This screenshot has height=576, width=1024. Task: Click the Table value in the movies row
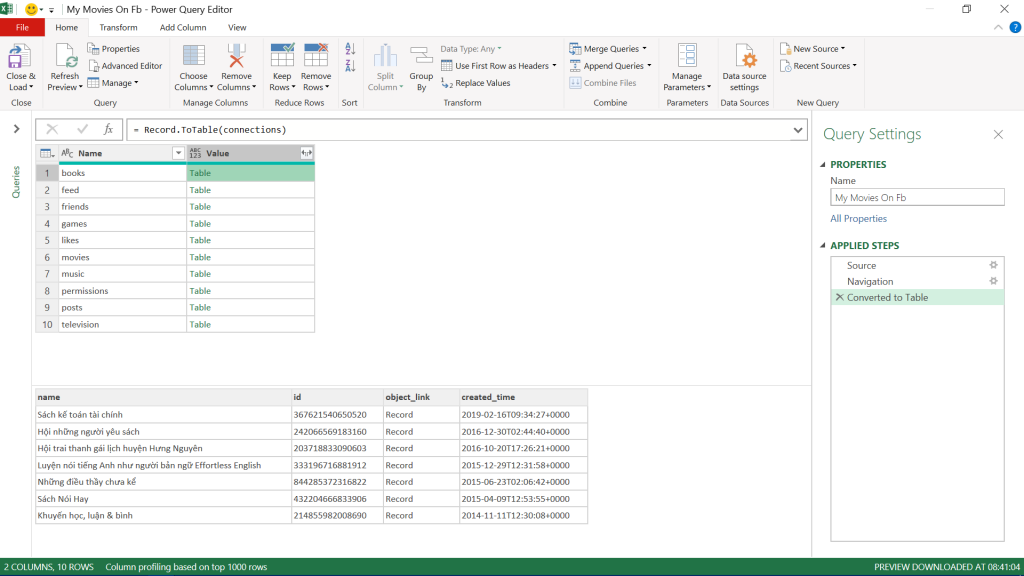coord(200,257)
